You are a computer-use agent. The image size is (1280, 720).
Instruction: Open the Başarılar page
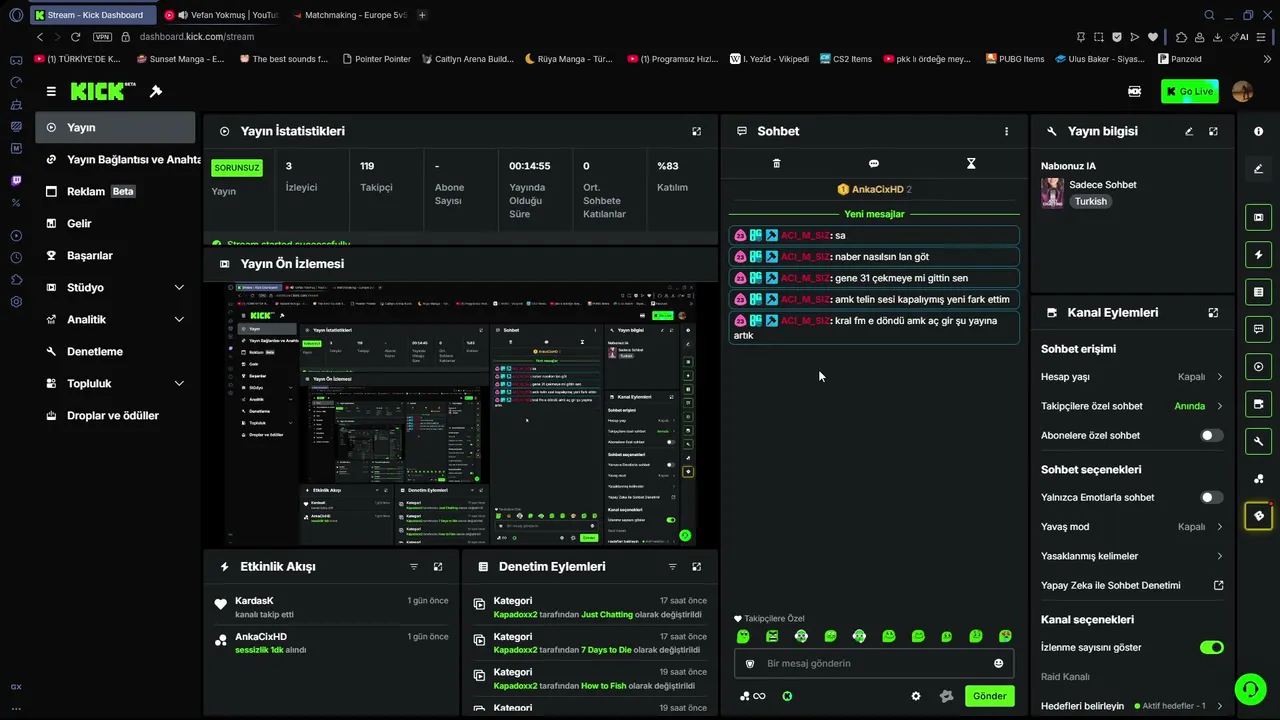pos(115,255)
